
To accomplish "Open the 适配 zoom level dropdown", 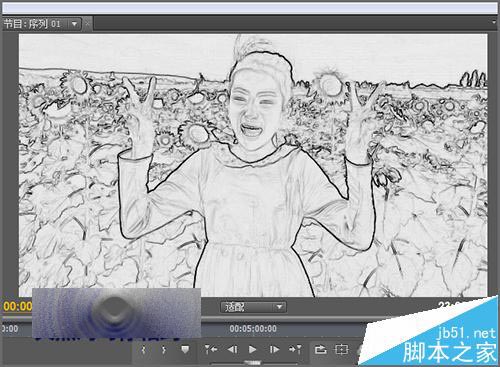I will tap(253, 307).
